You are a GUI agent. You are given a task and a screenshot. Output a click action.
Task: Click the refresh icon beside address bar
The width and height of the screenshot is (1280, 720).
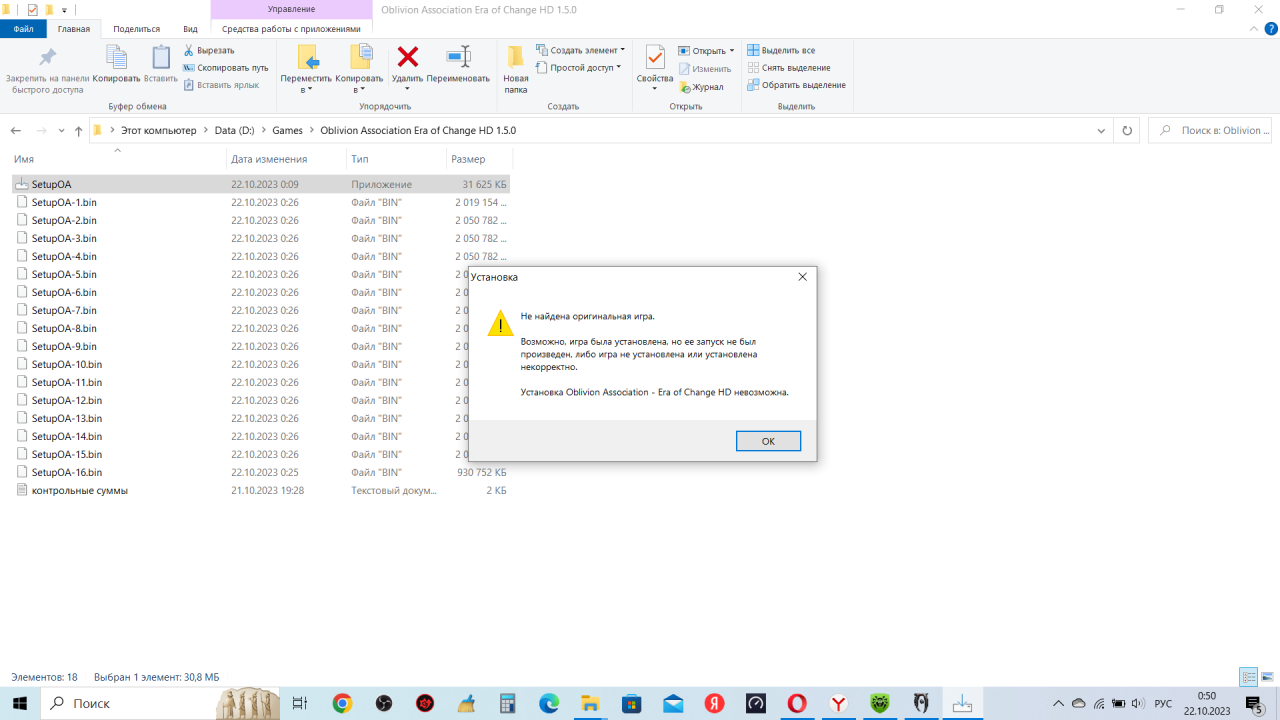[1128, 131]
